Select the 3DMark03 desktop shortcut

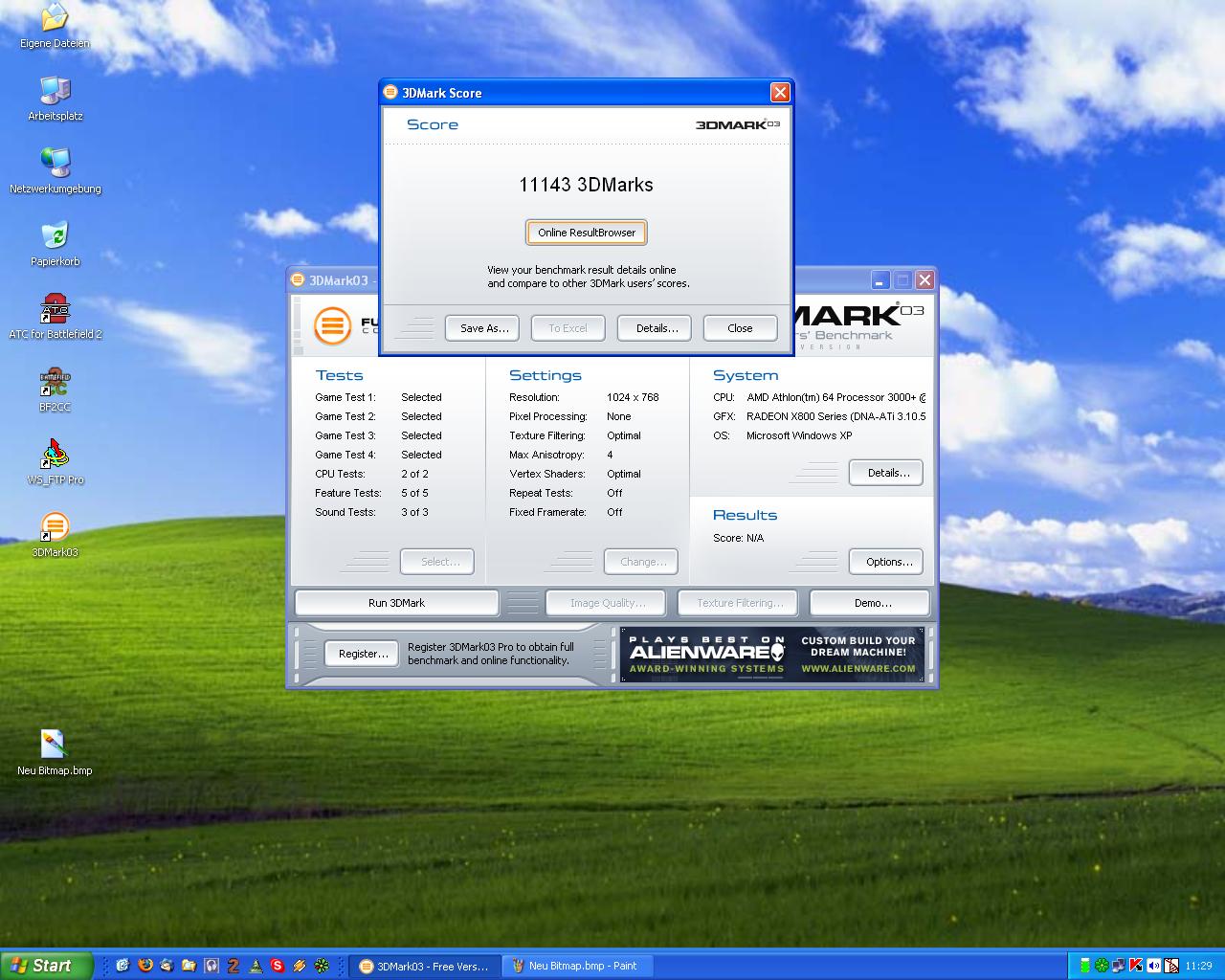coord(55,535)
